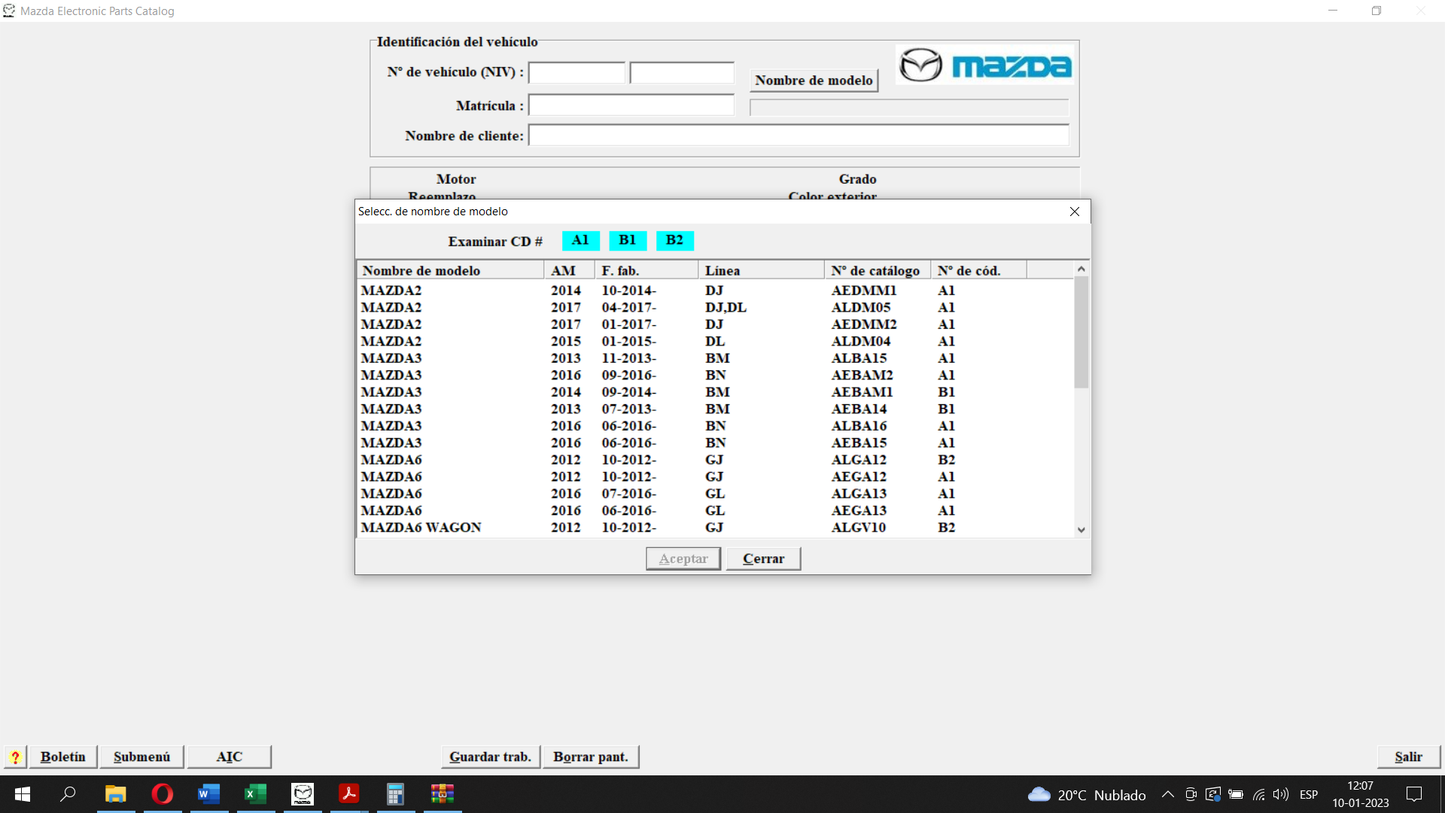Select the row with catalog ALBA16
Viewport: 1445px width, 813px height.
715,426
